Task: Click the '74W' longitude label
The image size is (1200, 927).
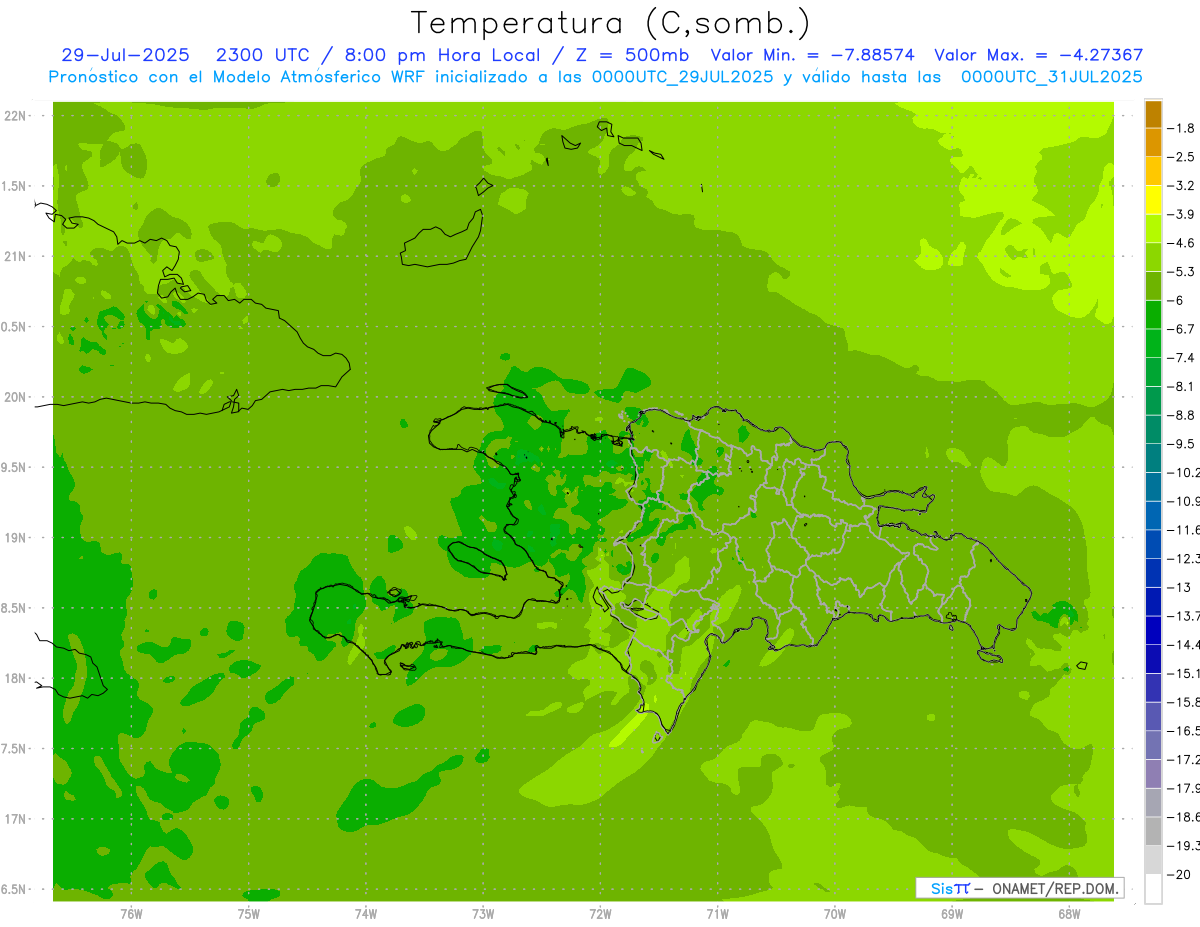Action: pyautogui.click(x=366, y=913)
